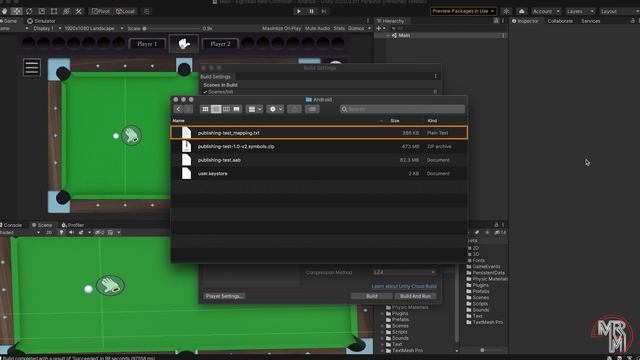Image resolution: width=640 pixels, height=360 pixels.
Task: Select the Main scene in Hierarchy
Action: (x=404, y=36)
